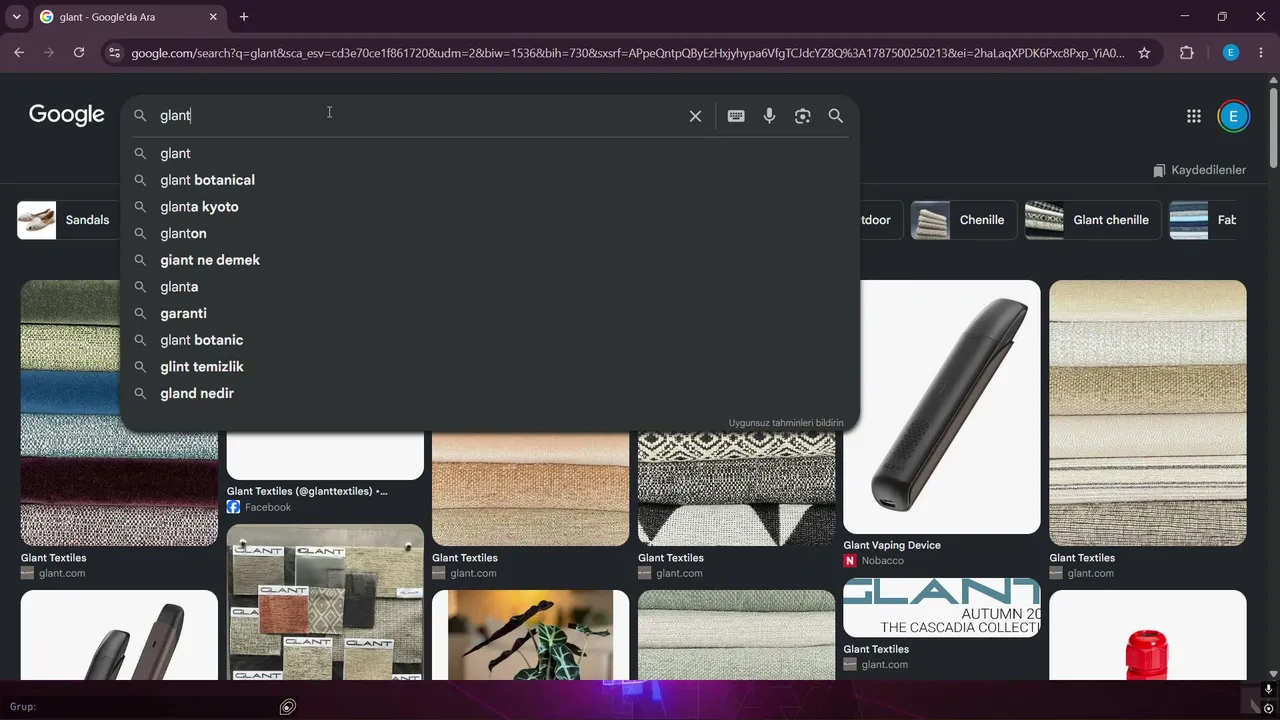Filter images by the Glant chenille chip
1280x720 pixels.
coord(1093,220)
